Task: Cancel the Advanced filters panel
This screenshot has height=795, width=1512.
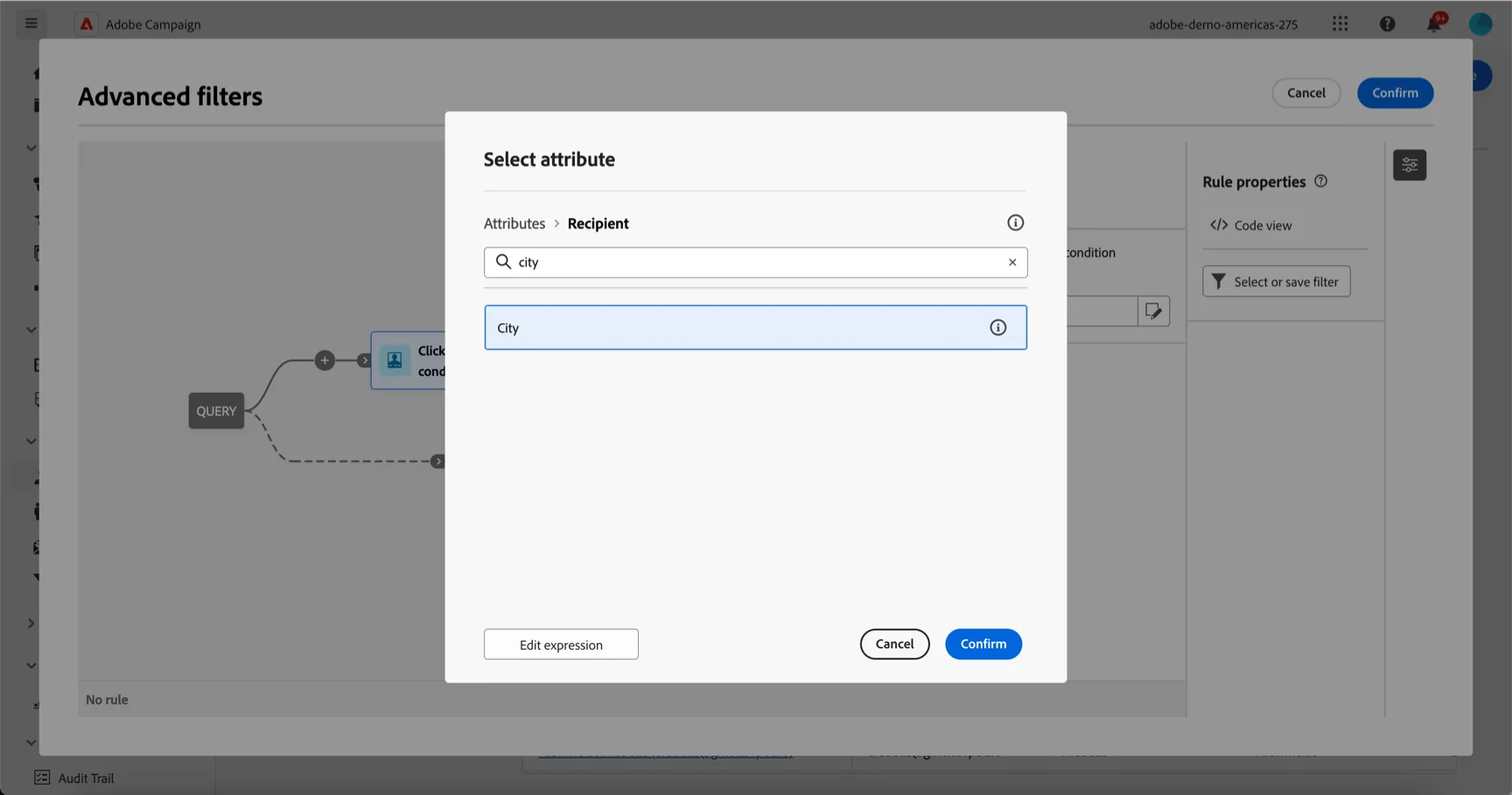Action: (1305, 93)
